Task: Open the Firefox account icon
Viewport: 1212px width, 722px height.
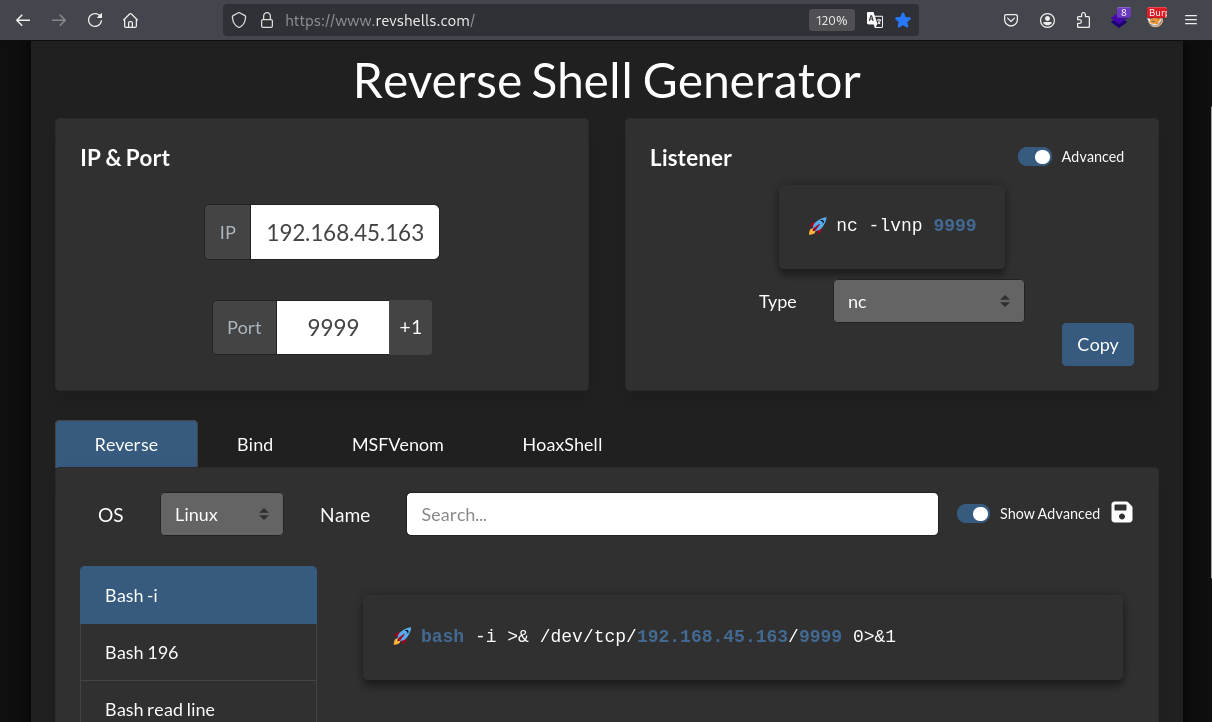Action: tap(1047, 20)
